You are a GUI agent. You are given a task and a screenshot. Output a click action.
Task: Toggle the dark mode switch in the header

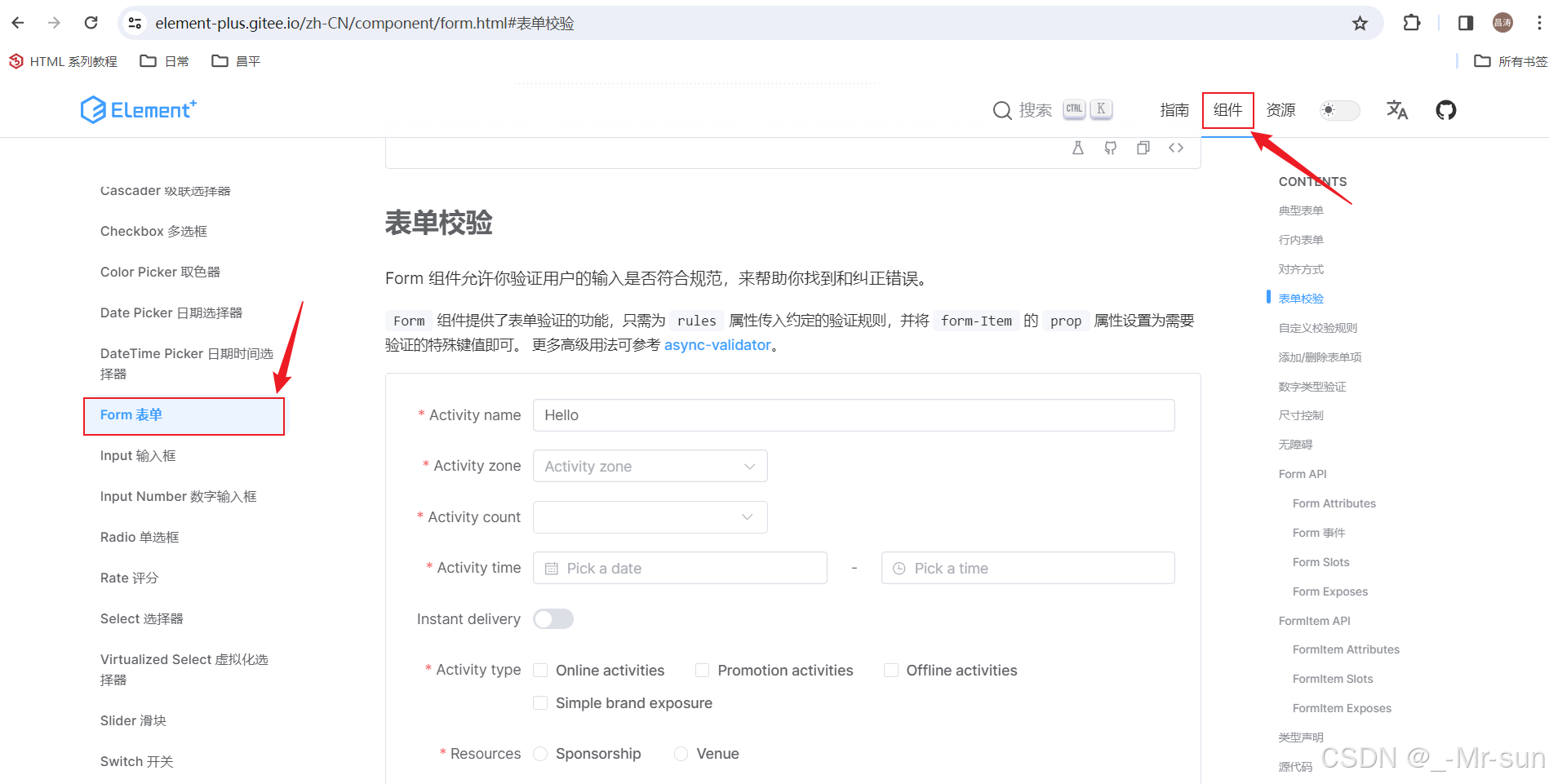(x=1340, y=110)
